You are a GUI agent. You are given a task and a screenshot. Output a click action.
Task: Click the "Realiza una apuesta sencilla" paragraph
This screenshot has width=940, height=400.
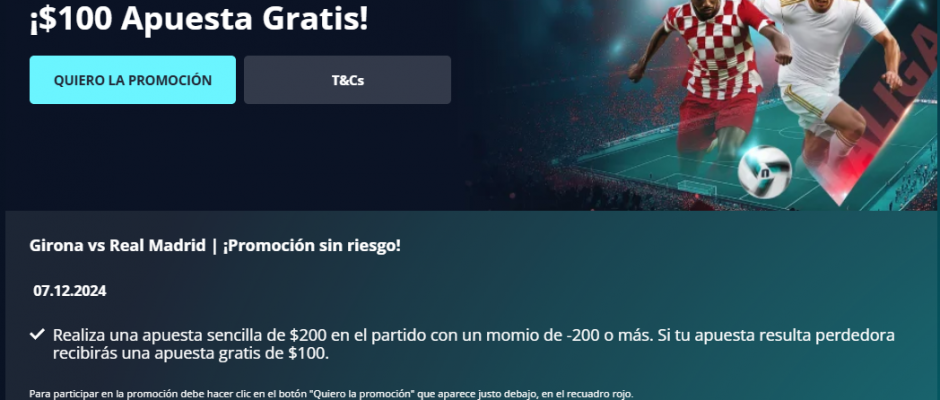coord(474,344)
